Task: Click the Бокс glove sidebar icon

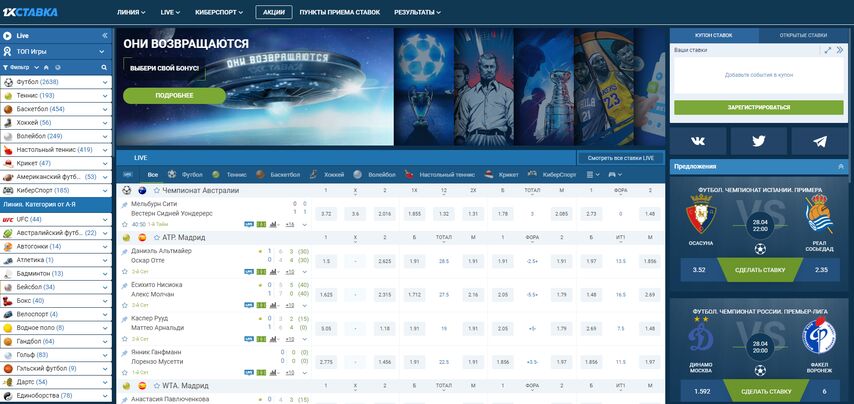Action: click(x=8, y=301)
